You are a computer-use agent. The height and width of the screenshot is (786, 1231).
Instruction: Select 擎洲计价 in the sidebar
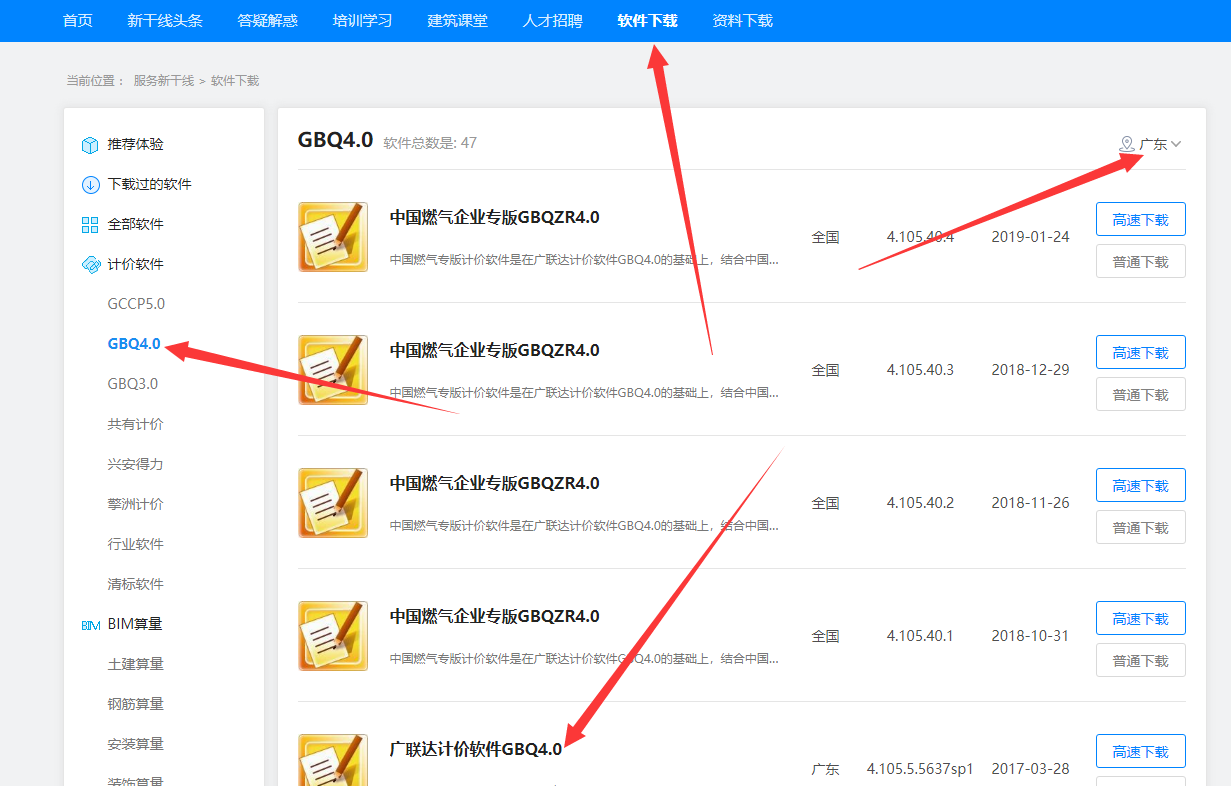point(136,504)
